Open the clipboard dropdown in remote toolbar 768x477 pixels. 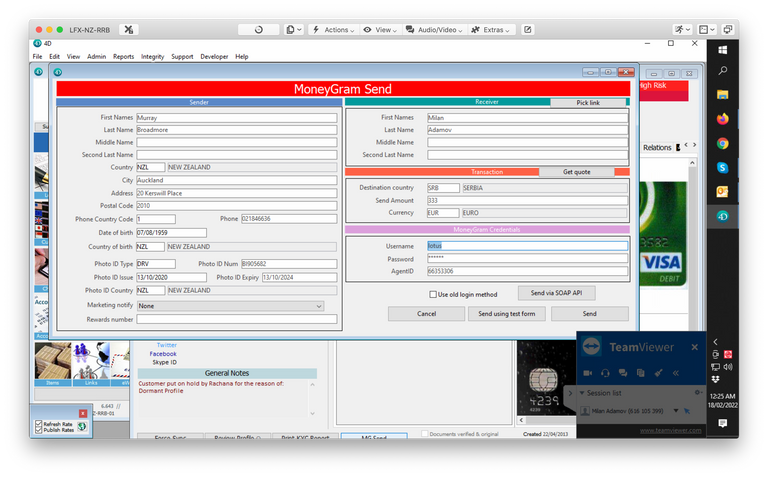pyautogui.click(x=294, y=29)
